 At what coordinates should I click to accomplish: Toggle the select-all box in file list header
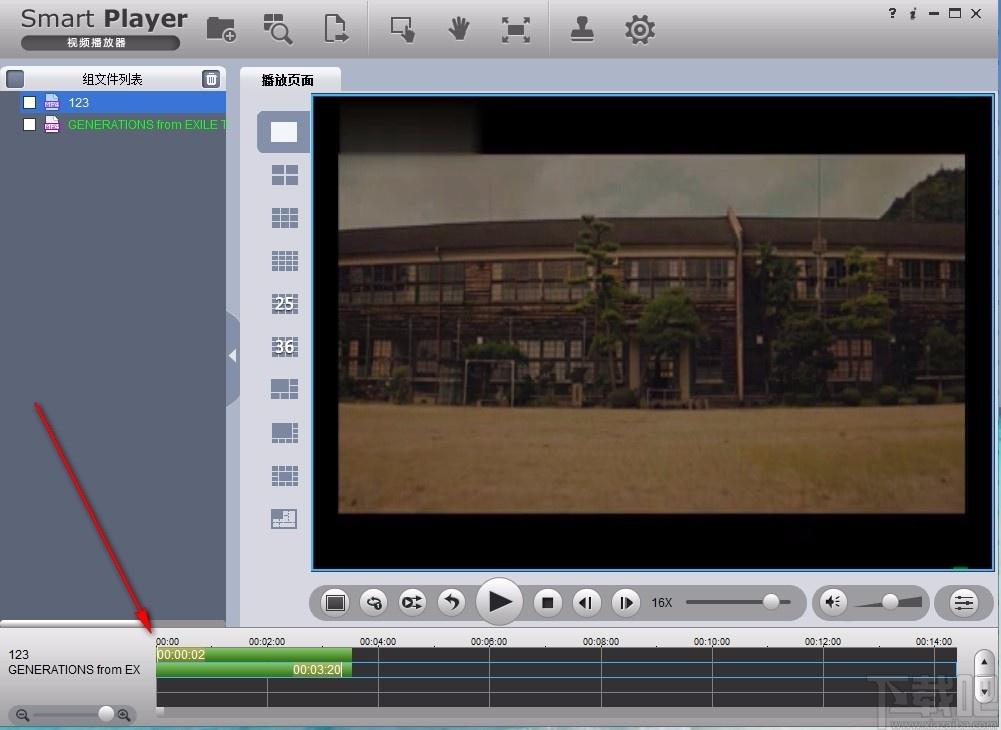(x=15, y=79)
